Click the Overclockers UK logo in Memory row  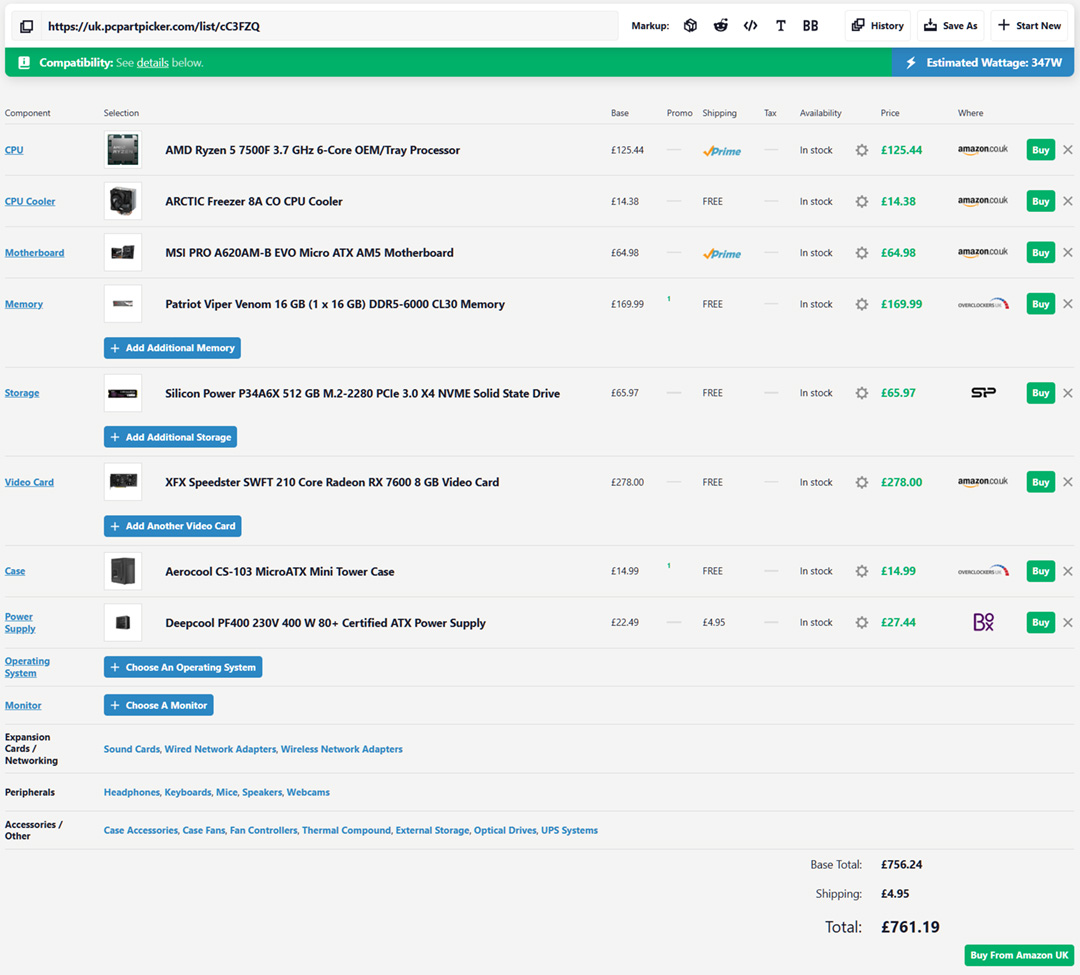pyautogui.click(x=984, y=304)
